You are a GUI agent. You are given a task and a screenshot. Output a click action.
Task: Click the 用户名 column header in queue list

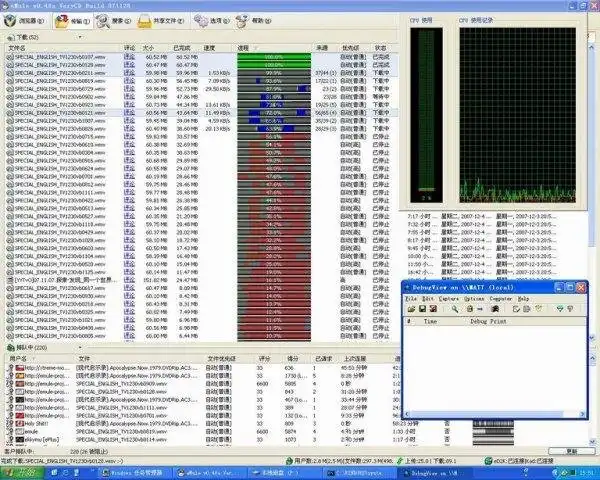coord(18,359)
